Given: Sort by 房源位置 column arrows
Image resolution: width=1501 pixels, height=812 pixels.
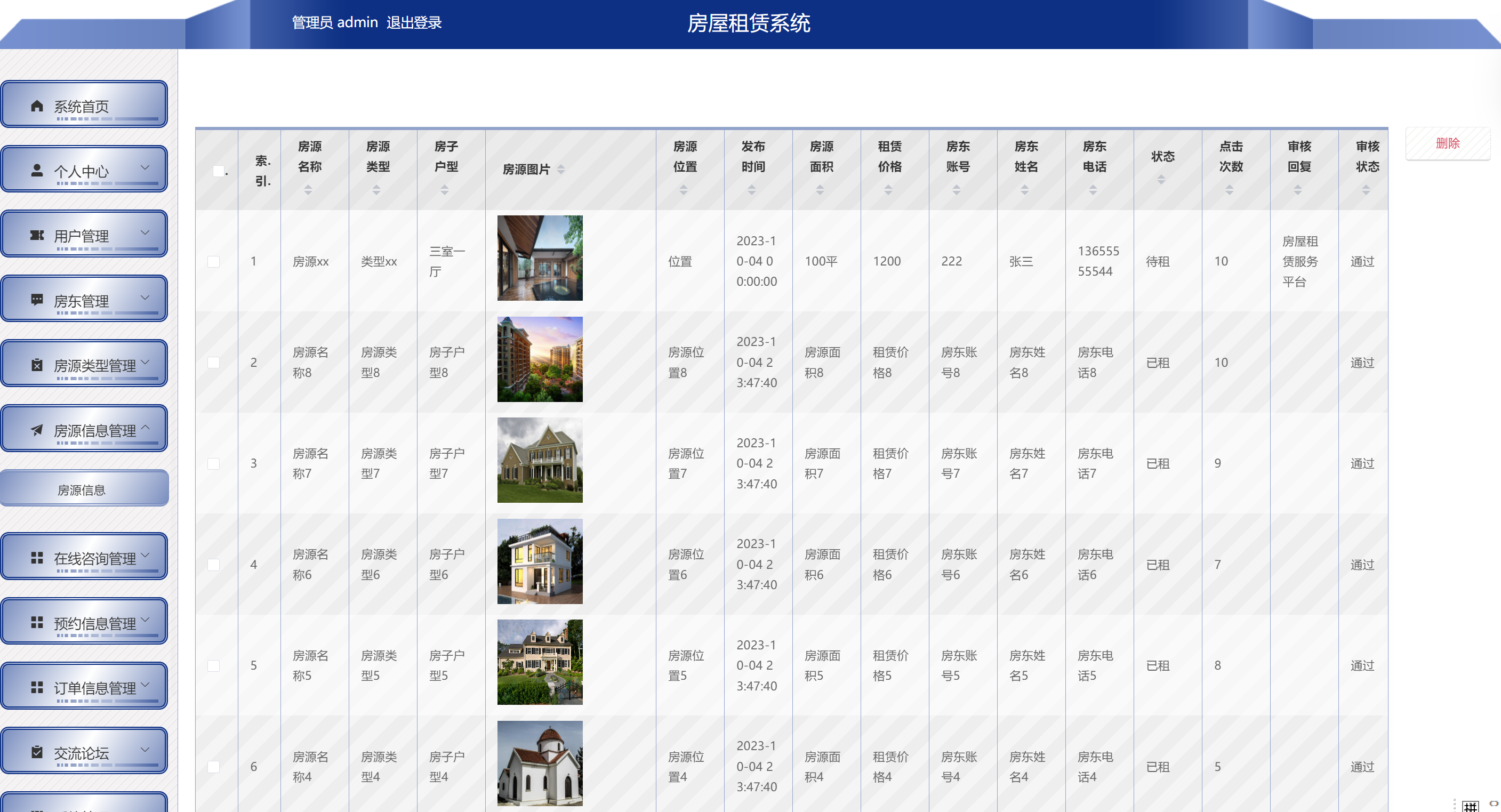Looking at the screenshot, I should pos(684,190).
